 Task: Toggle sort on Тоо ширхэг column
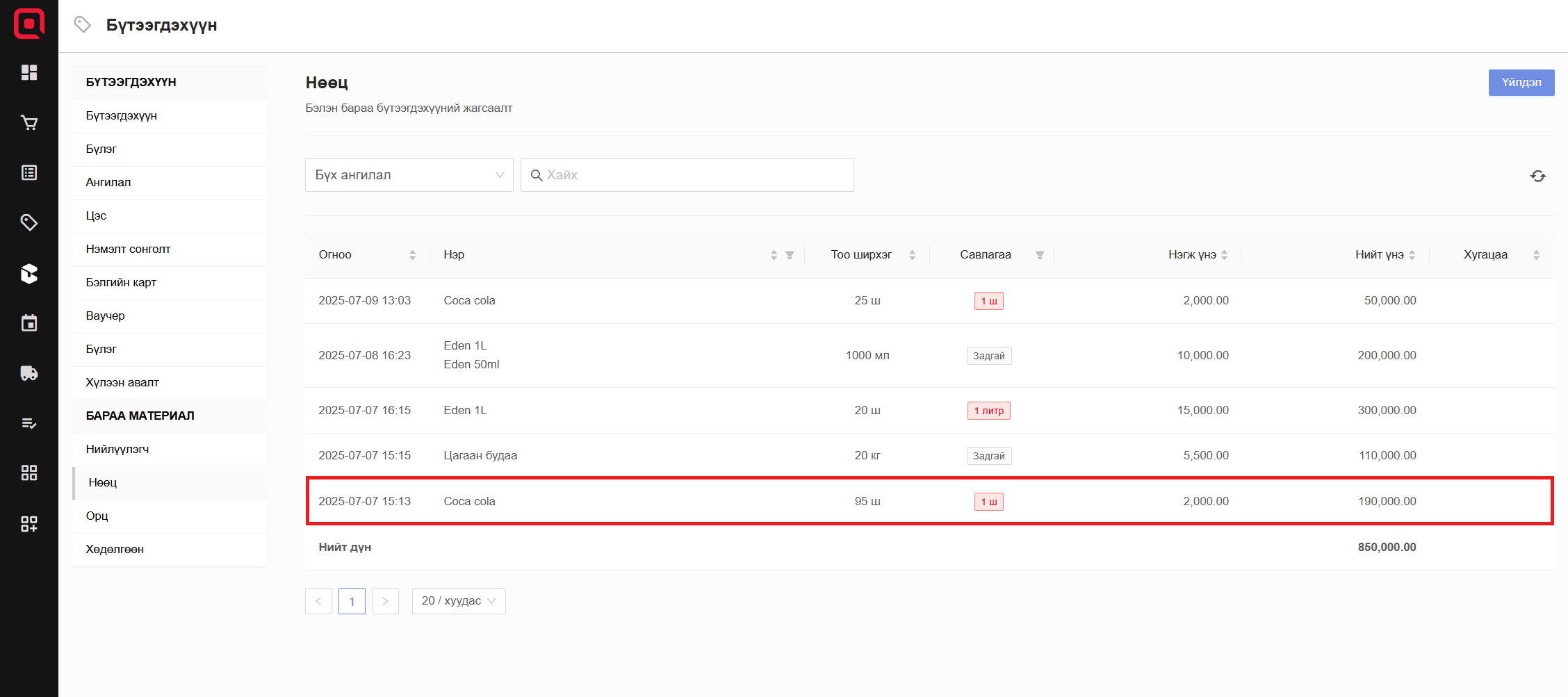[912, 255]
